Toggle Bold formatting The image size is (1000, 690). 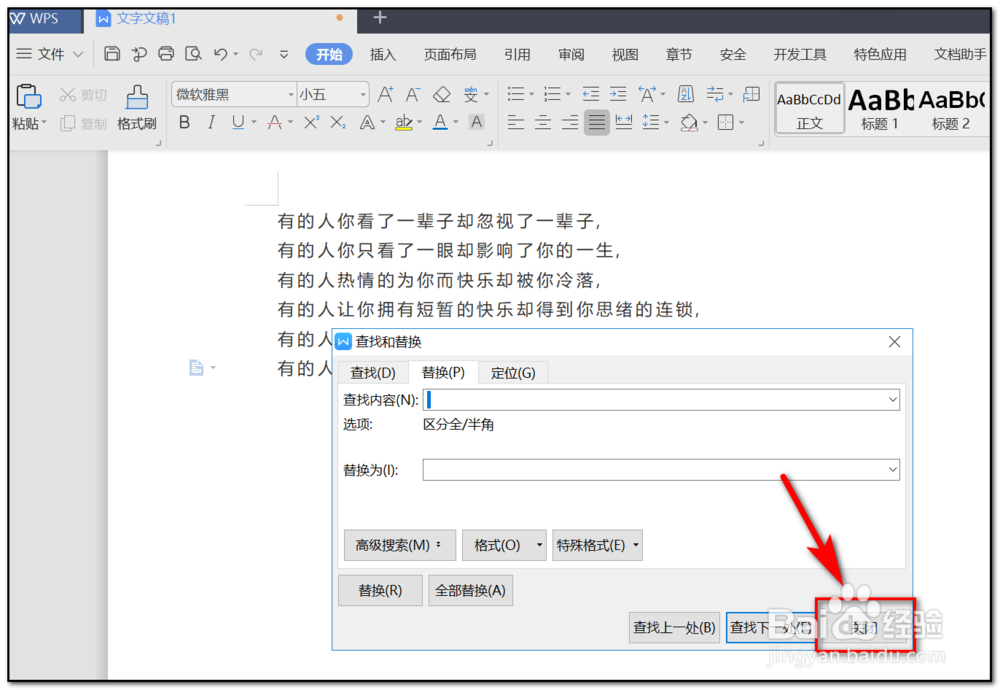coord(184,122)
